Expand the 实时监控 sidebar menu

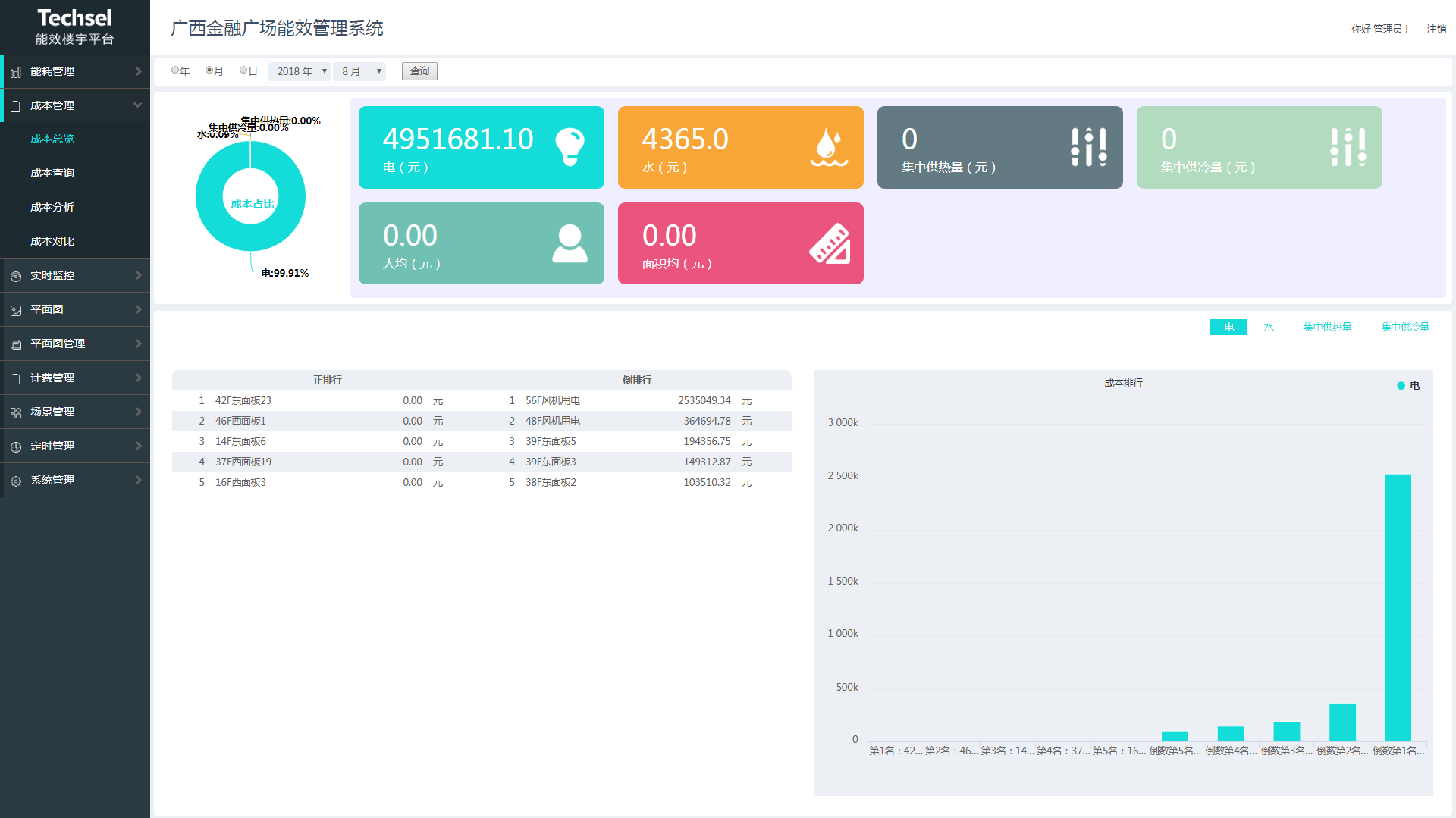tap(75, 275)
